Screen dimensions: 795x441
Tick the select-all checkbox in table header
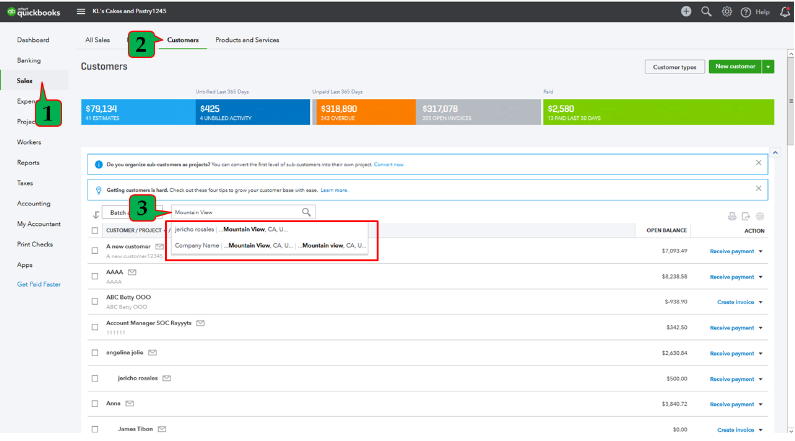tap(95, 231)
